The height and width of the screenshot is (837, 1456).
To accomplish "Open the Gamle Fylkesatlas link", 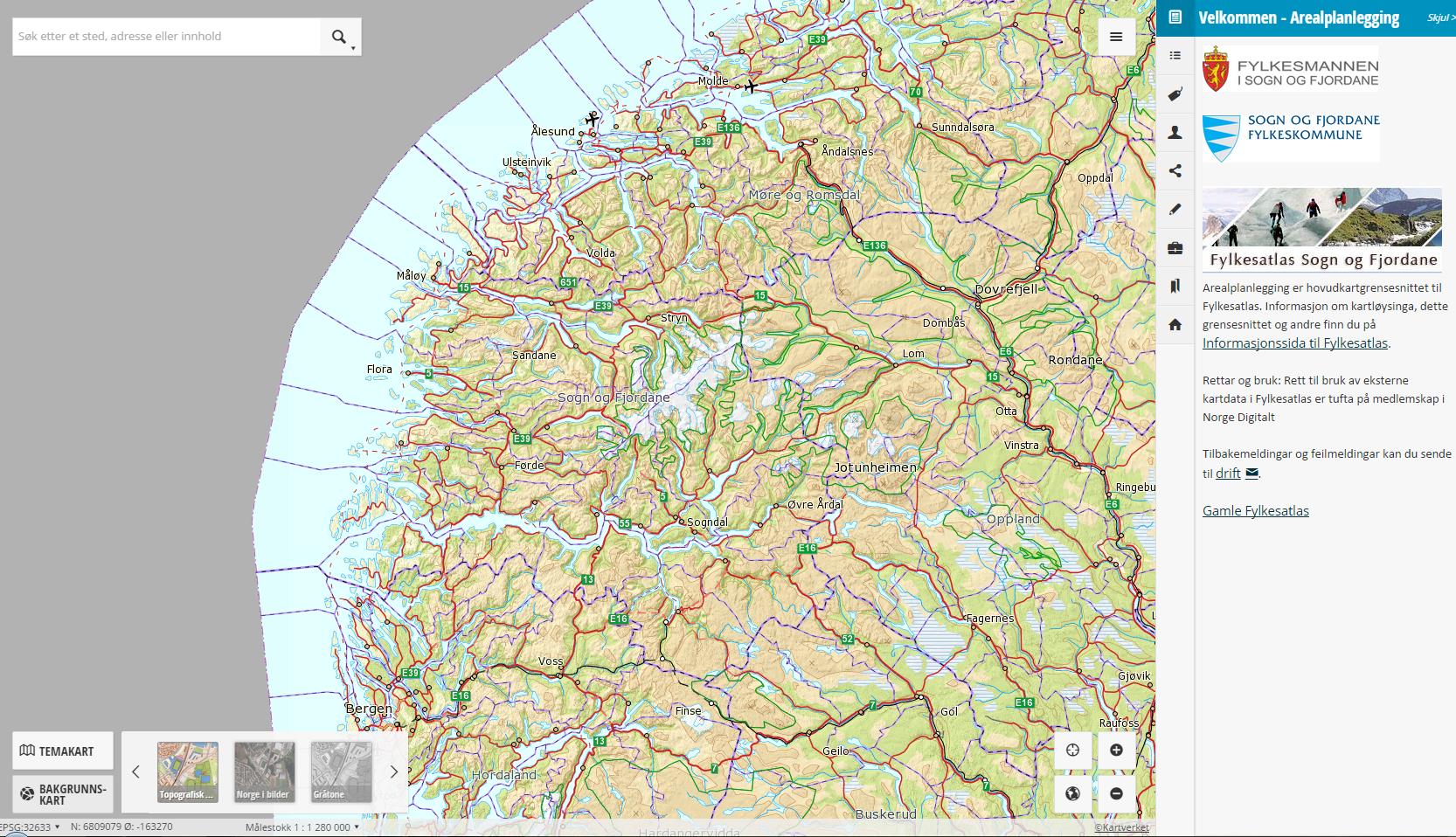I will pos(1255,510).
